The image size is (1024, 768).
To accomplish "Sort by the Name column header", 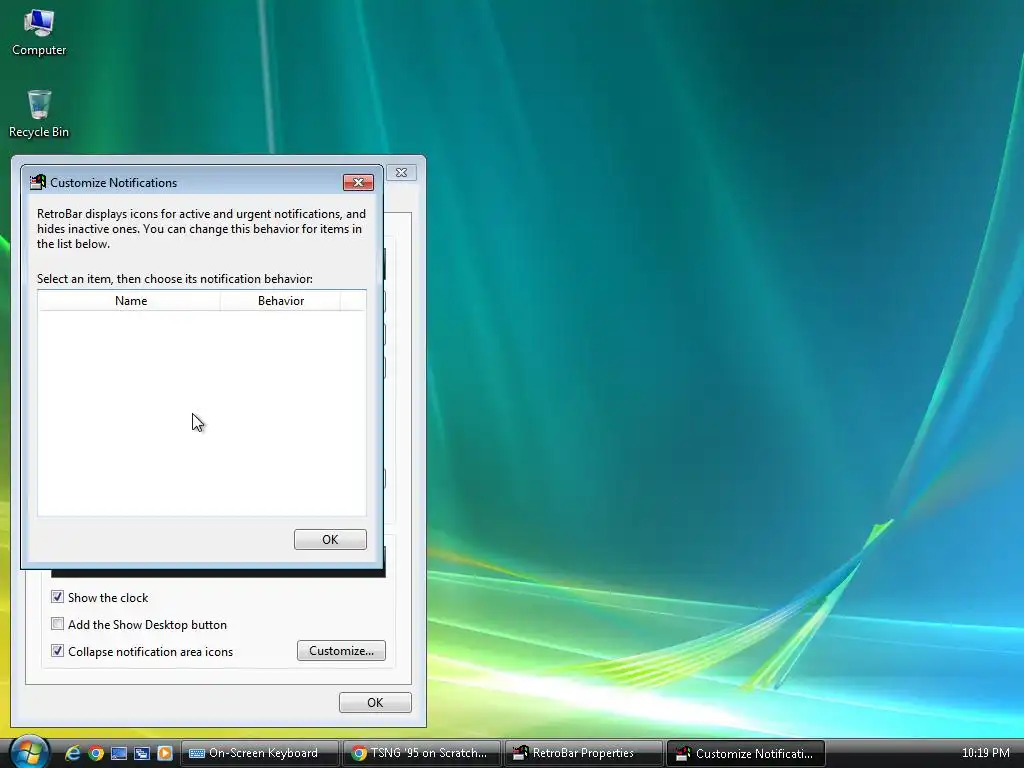I will [x=129, y=300].
